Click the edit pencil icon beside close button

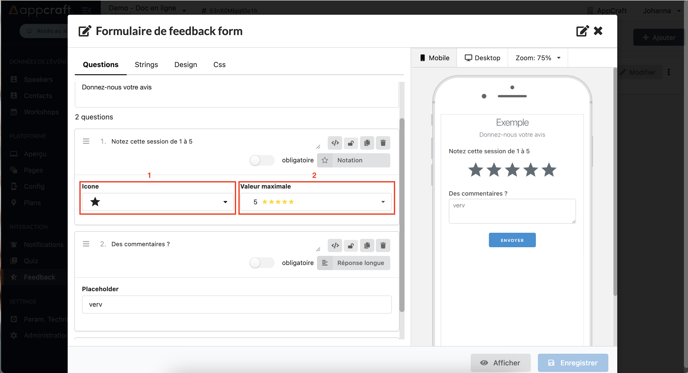(582, 31)
